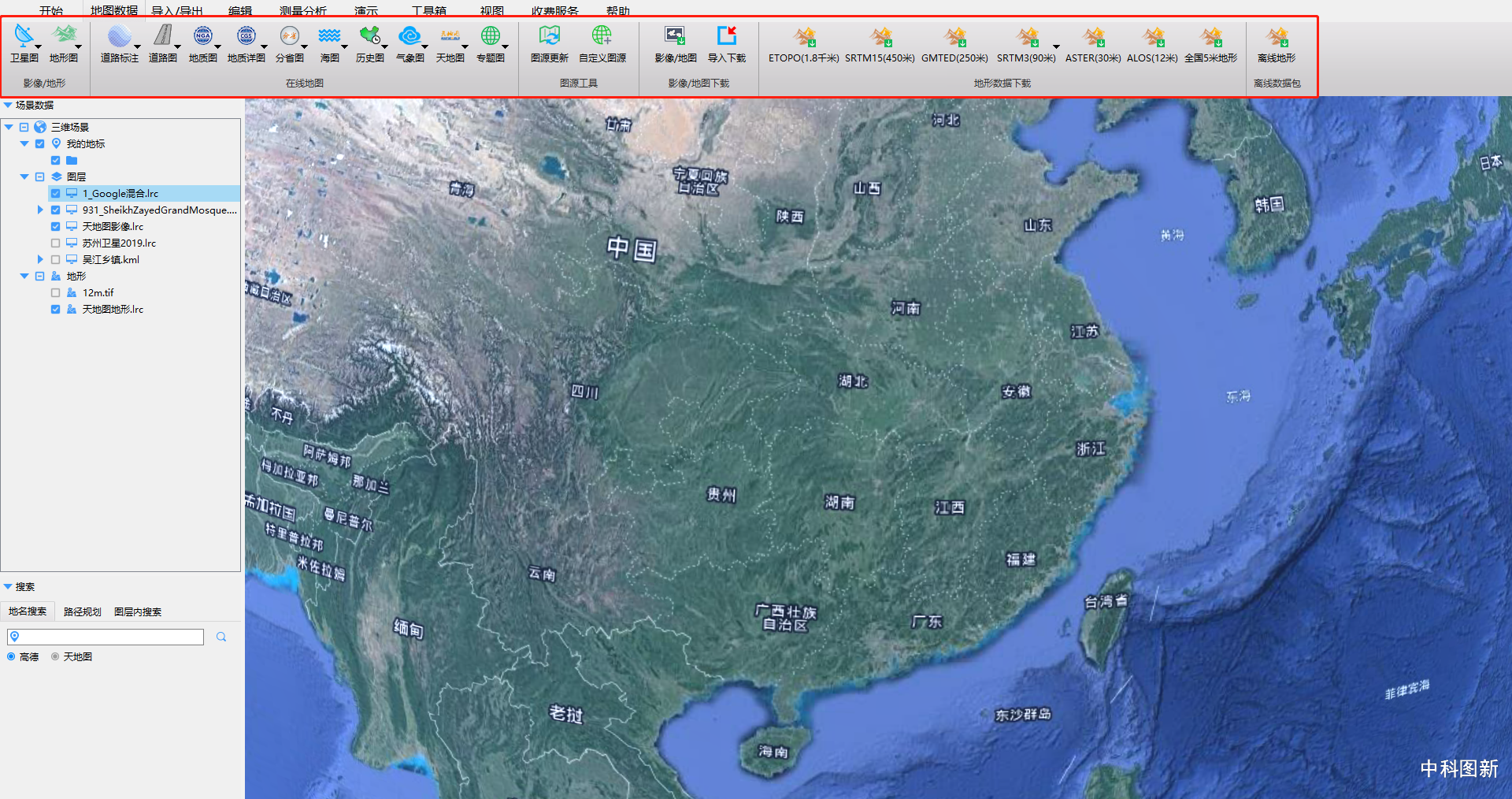
Task: Open the 工具箱 ribbon tab
Action: (429, 10)
